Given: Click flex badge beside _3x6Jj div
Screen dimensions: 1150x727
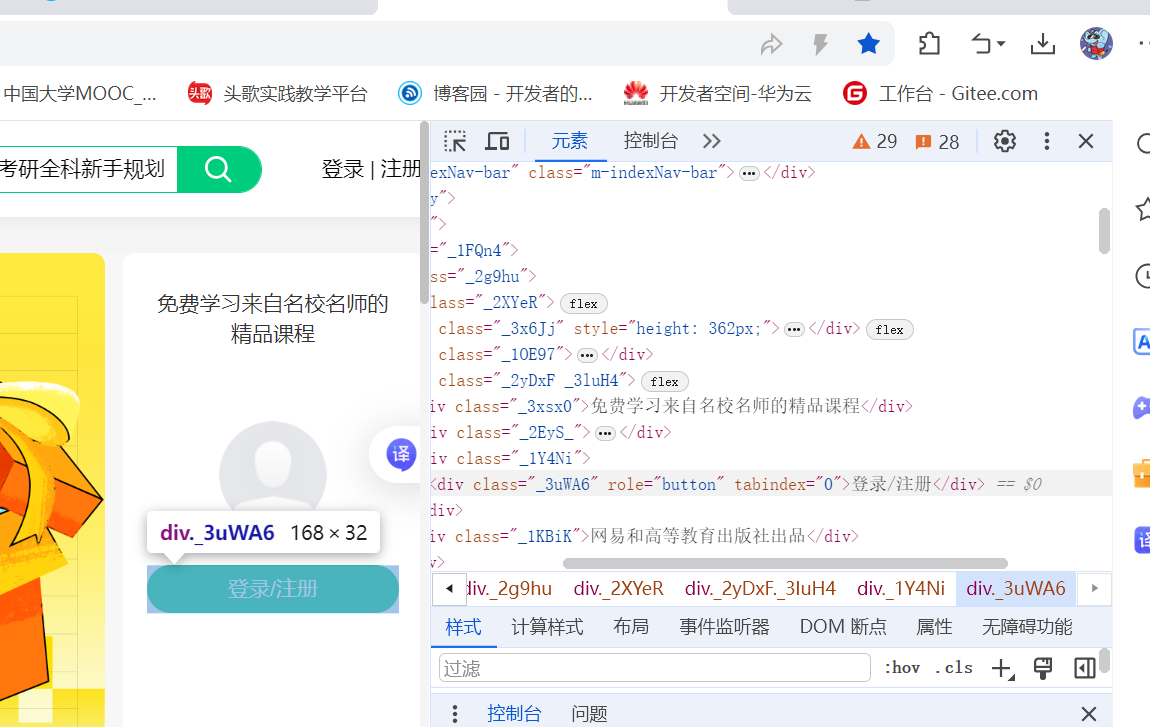Looking at the screenshot, I should (x=890, y=329).
